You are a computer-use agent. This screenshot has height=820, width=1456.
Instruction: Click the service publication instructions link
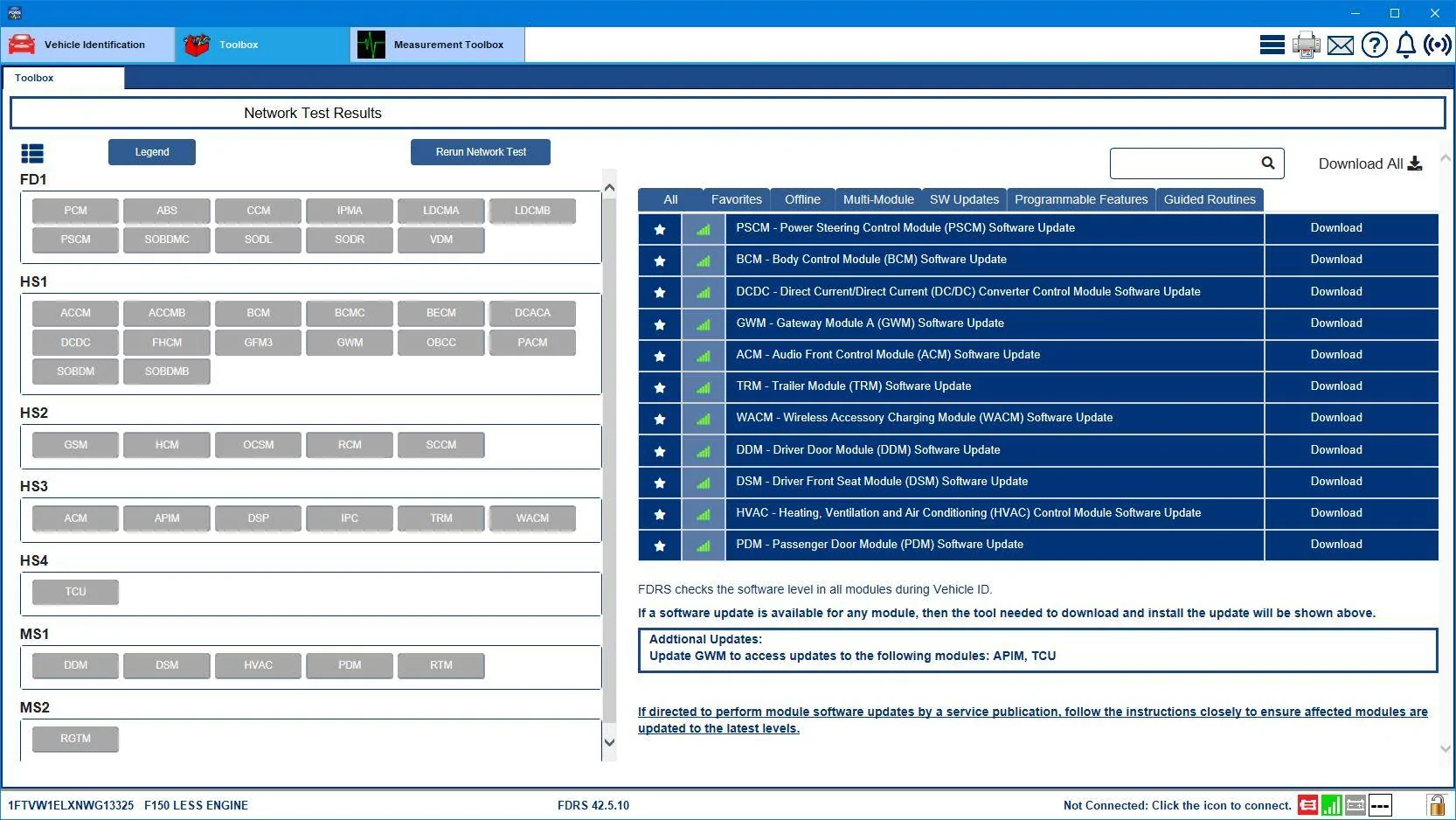tap(1032, 720)
